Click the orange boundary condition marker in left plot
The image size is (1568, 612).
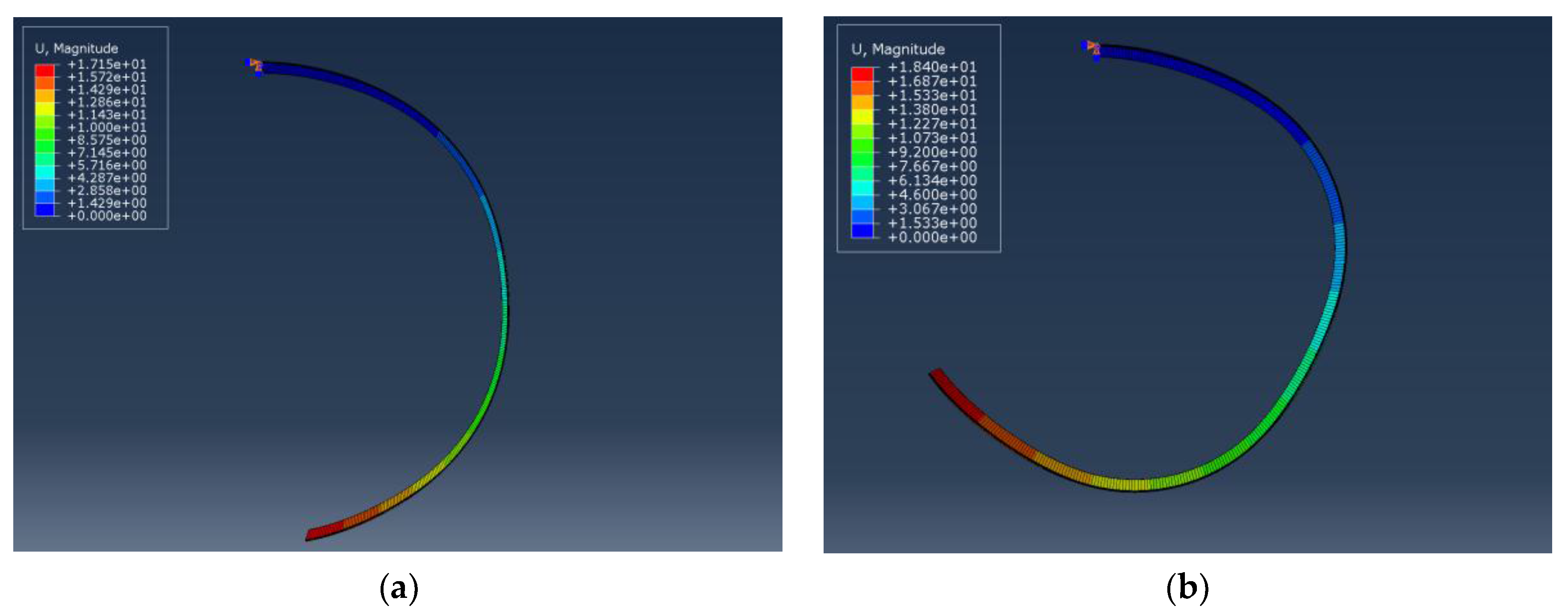[x=256, y=64]
